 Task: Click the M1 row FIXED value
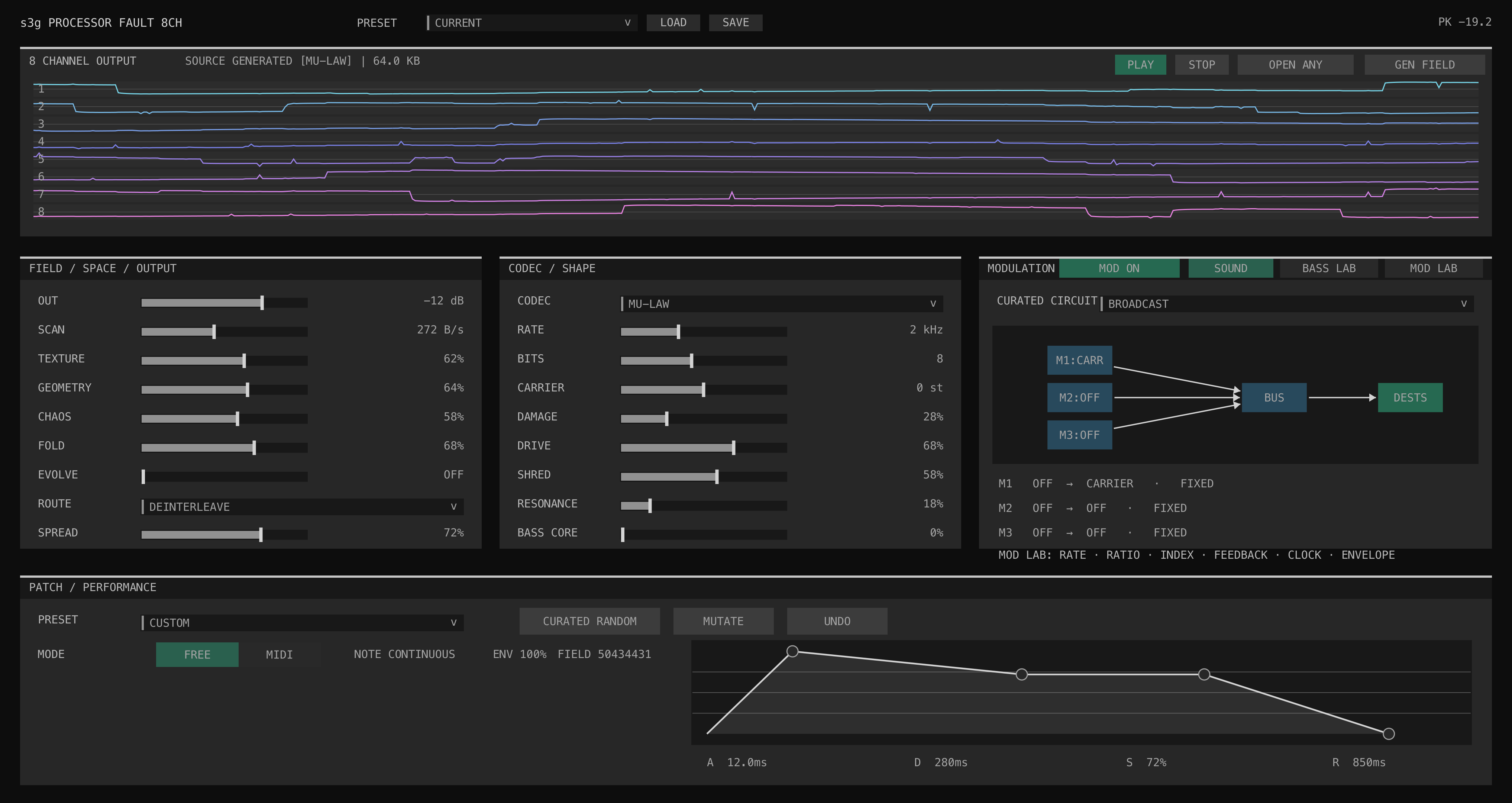(1197, 484)
